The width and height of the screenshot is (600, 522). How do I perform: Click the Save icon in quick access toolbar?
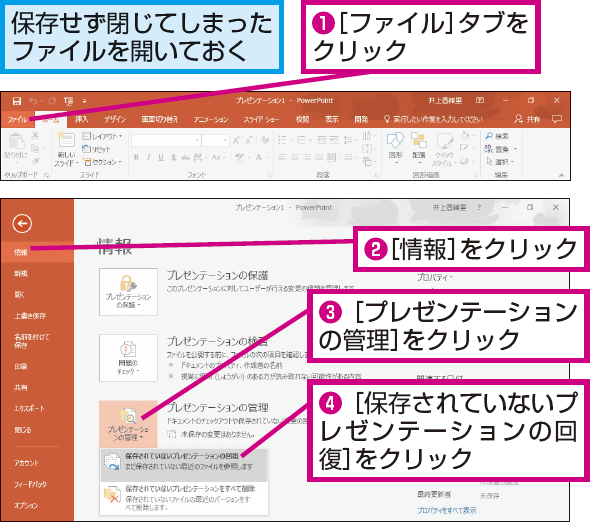click(16, 101)
